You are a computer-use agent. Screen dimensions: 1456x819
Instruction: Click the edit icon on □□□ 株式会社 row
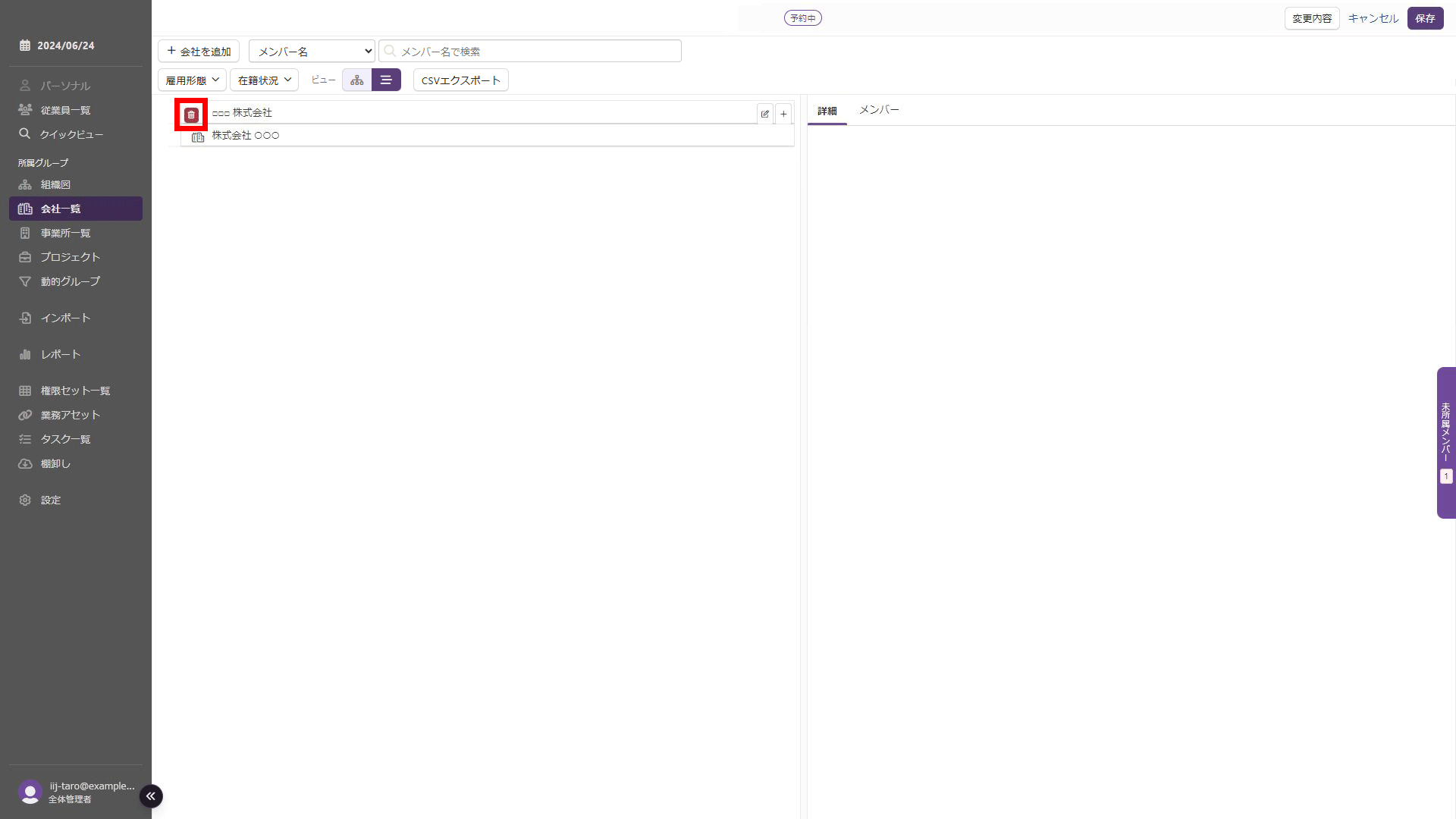point(765,114)
